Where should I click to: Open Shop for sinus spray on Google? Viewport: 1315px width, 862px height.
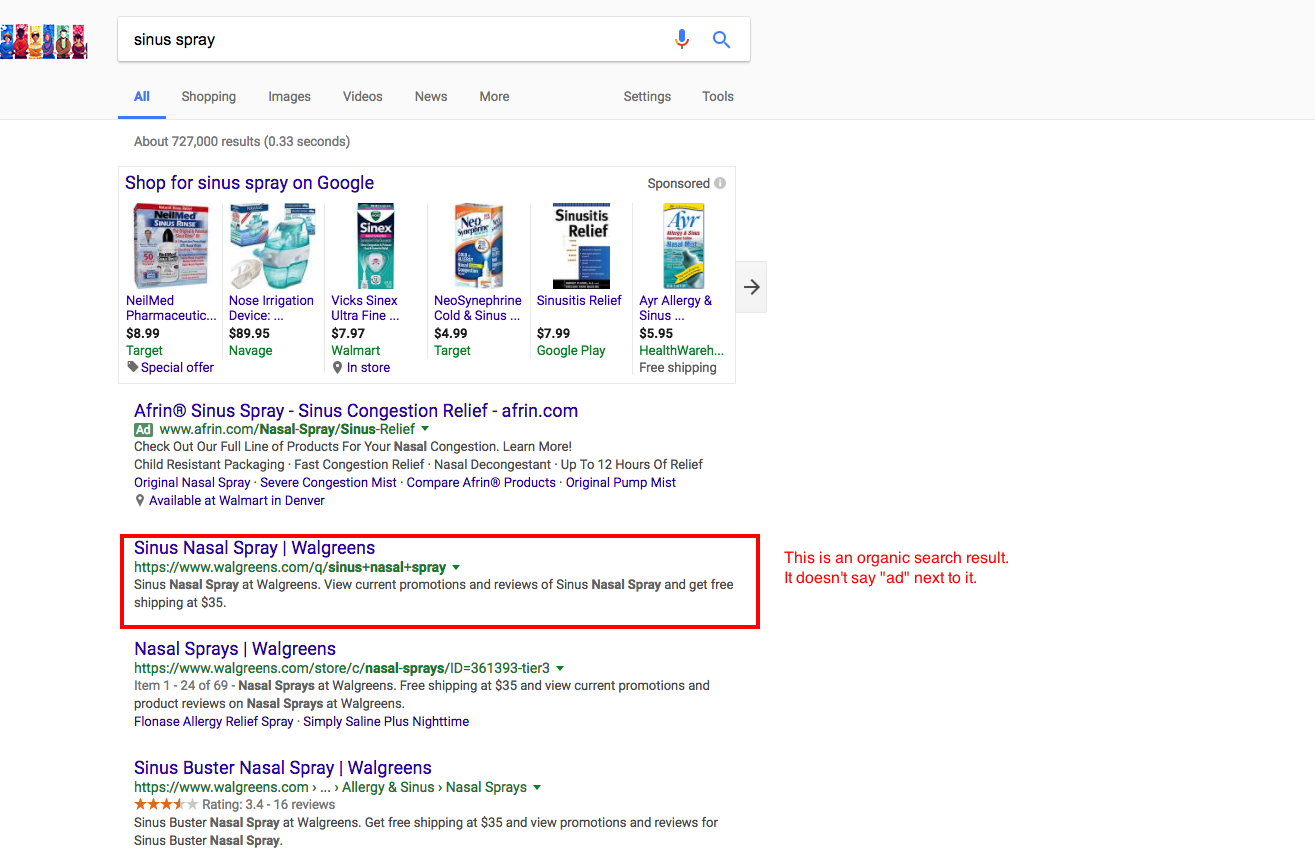point(249,183)
